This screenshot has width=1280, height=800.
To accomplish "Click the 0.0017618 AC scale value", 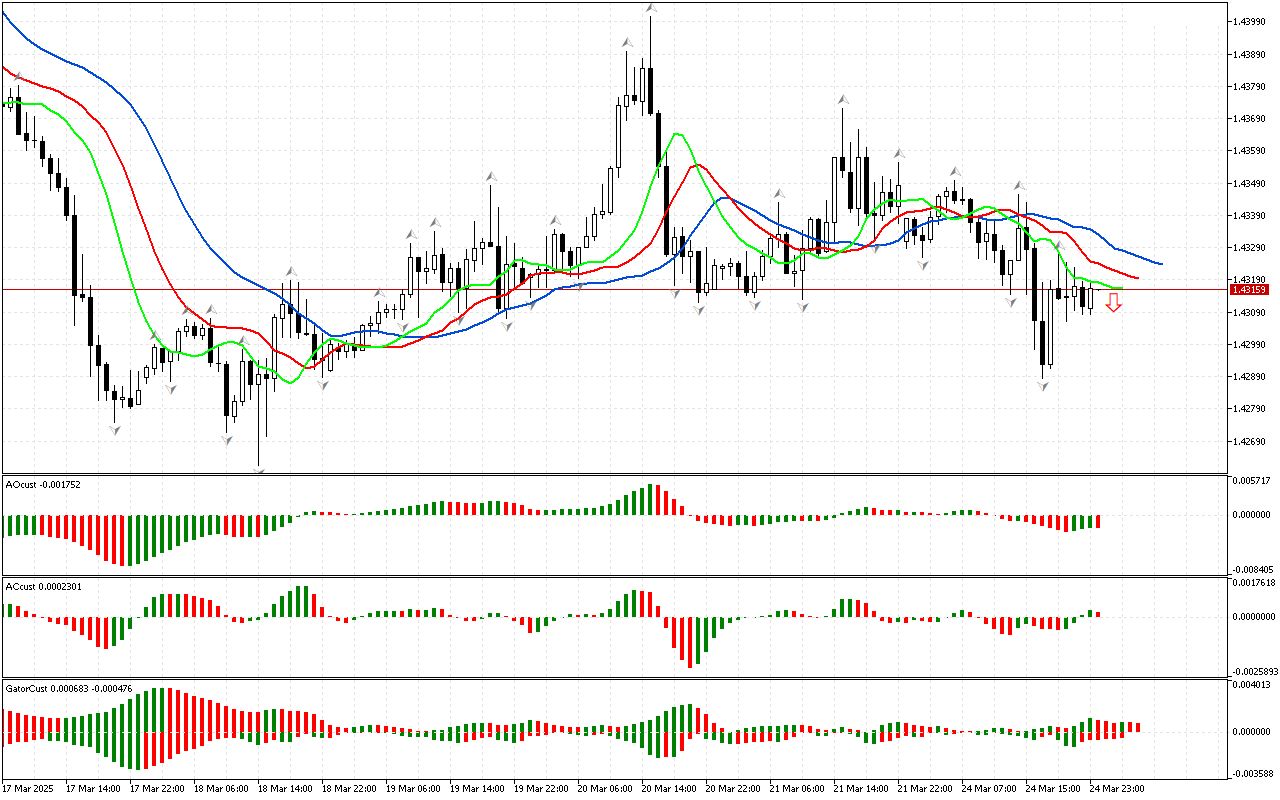I will pyautogui.click(x=1253, y=582).
